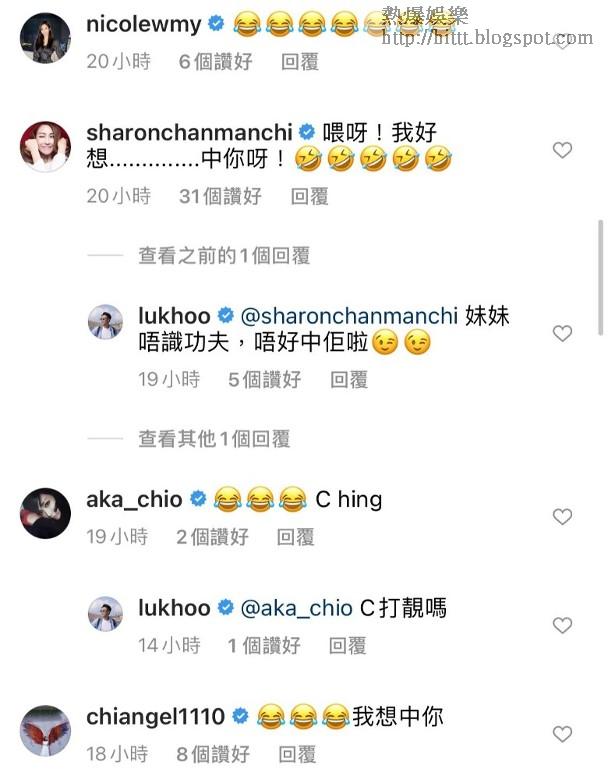Tap the heart next to lukhoo's reply to aka_chio
608x783 pixels.
[562, 625]
